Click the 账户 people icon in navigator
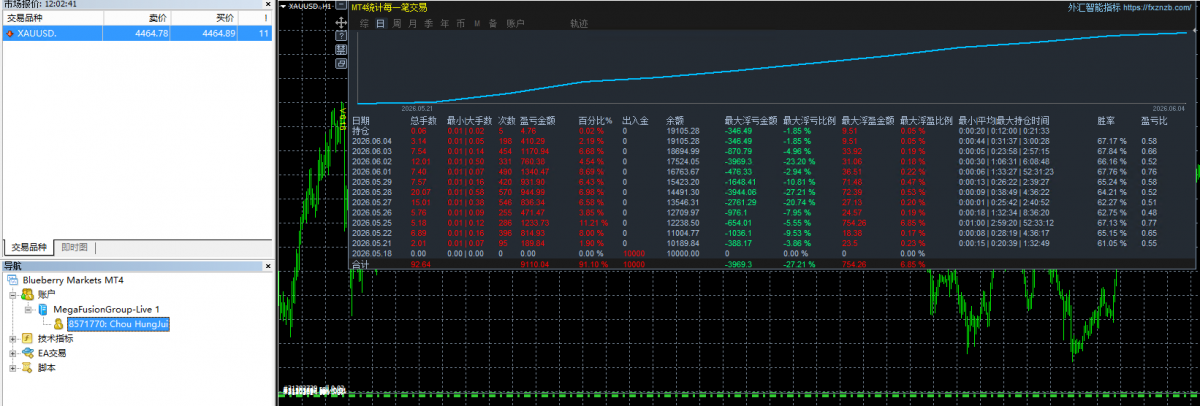This screenshot has width=1200, height=406. [x=27, y=295]
